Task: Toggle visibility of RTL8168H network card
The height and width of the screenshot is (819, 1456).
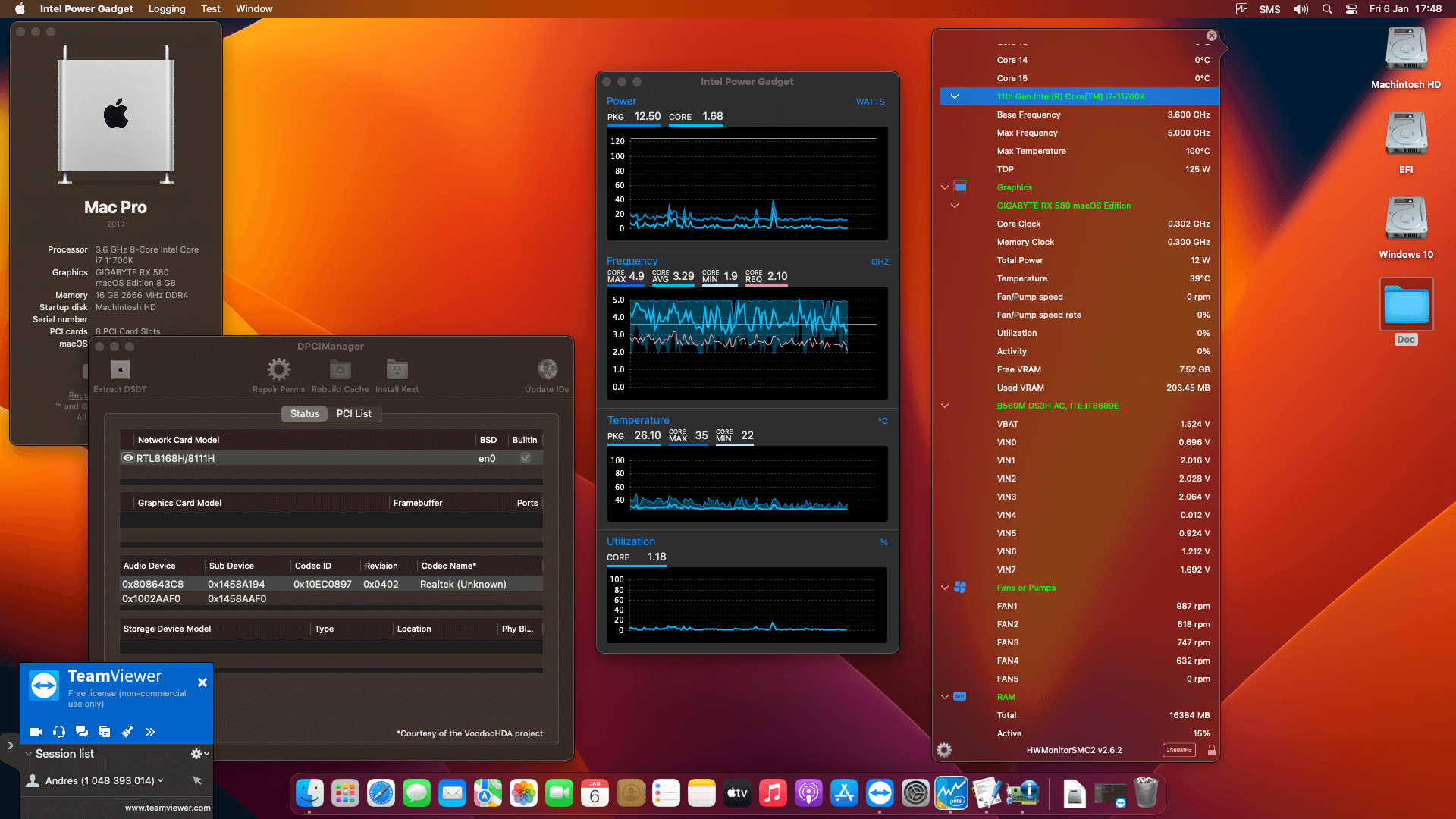Action: tap(128, 457)
